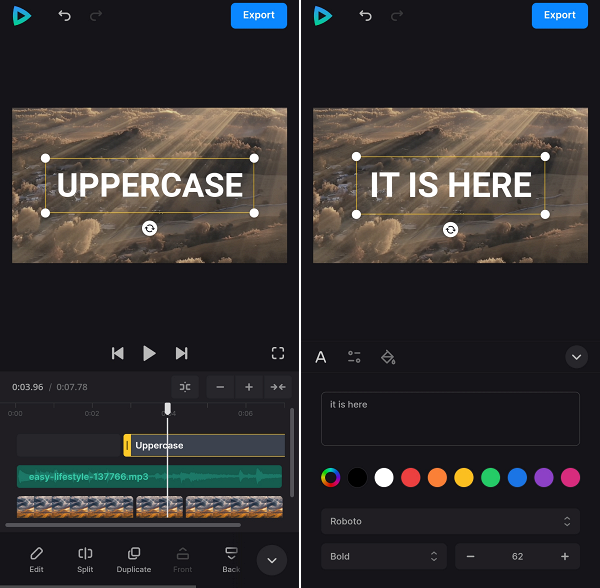Click the 'it is here' text input box
This screenshot has width=600, height=588.
point(450,419)
